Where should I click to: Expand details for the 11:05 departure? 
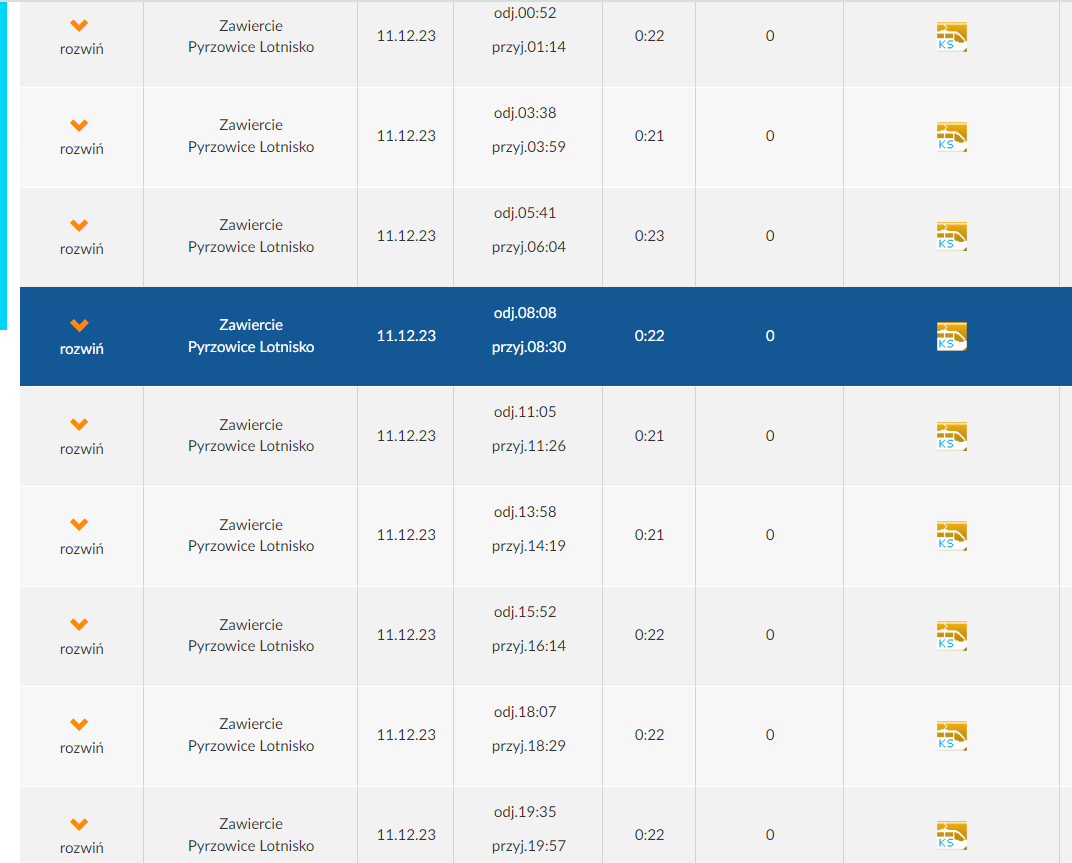[81, 436]
